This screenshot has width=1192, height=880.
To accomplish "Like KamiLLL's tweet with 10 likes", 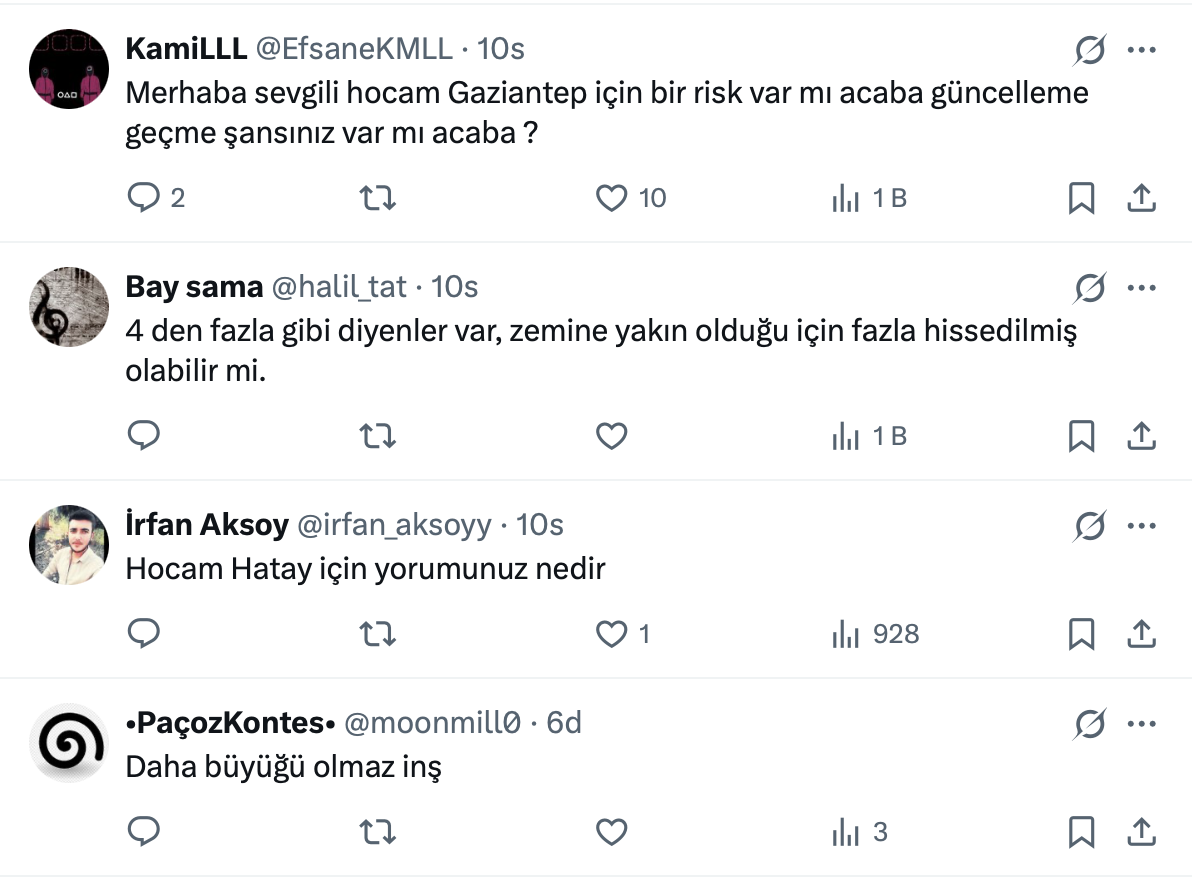I will coord(611,198).
